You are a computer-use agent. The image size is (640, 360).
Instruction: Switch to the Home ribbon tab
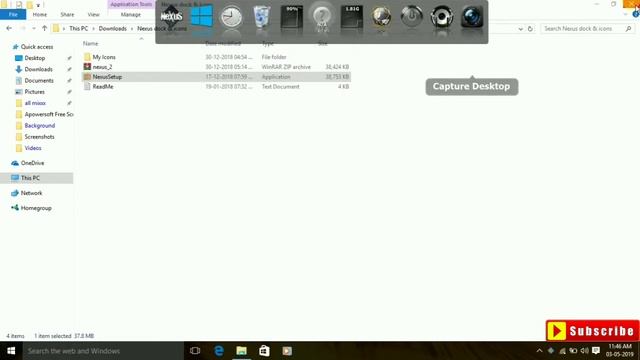[40, 14]
